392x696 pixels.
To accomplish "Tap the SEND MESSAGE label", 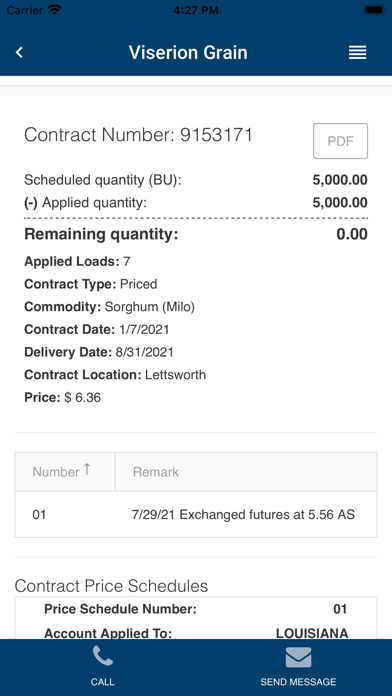I will coord(298,682).
